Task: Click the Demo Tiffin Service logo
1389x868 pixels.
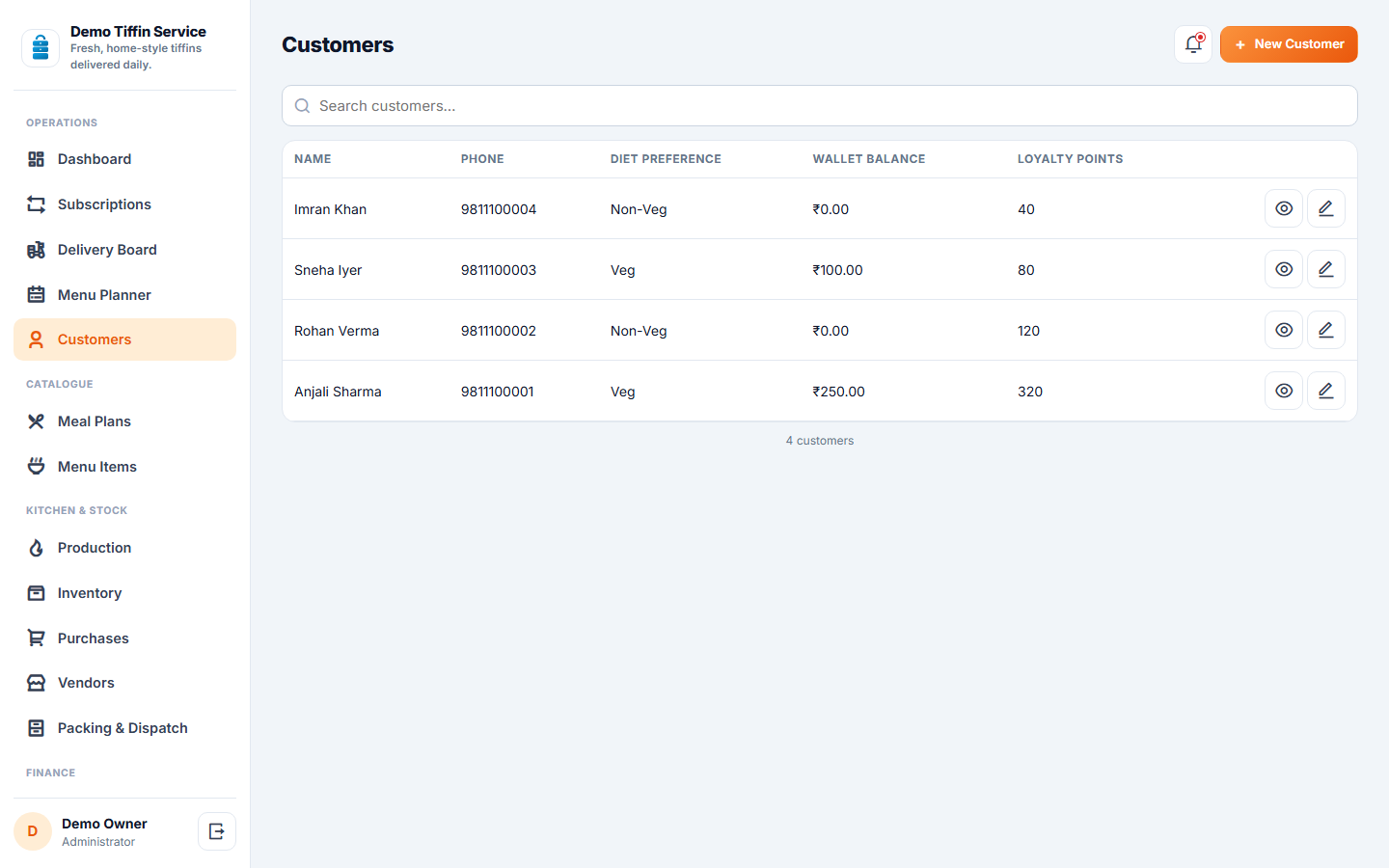Action: tap(41, 47)
